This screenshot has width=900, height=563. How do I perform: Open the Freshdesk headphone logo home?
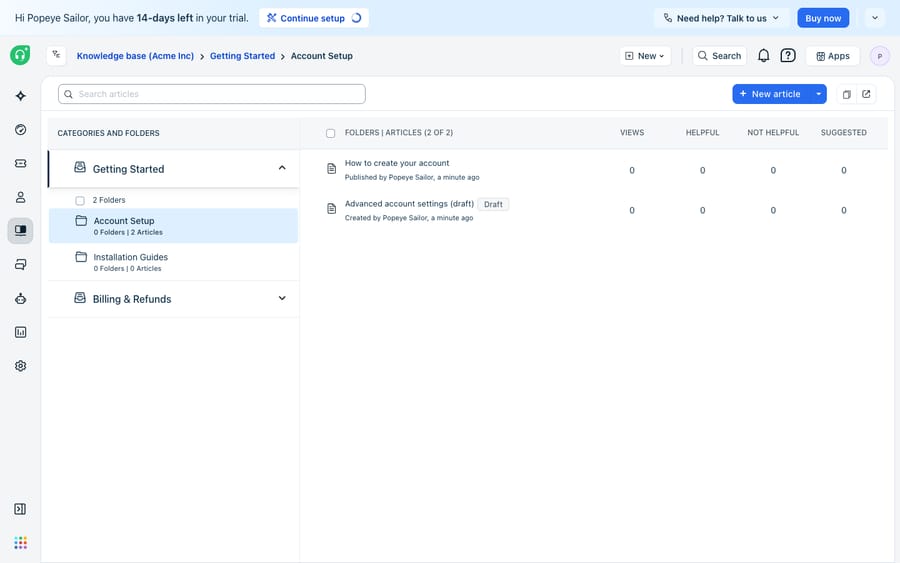[x=20, y=55]
